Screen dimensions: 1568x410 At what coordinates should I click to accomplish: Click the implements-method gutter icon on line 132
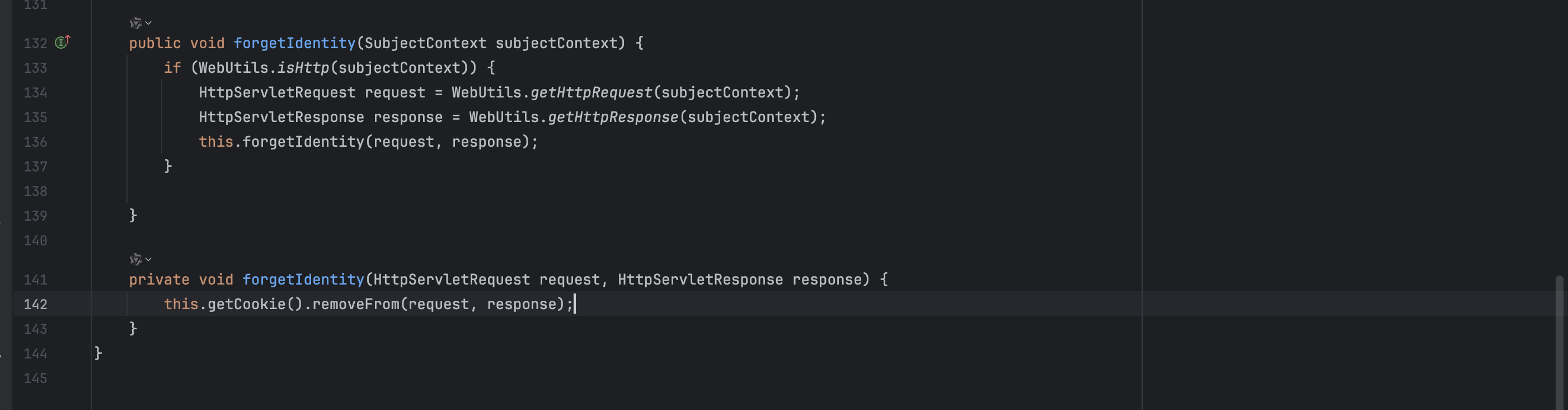click(62, 42)
